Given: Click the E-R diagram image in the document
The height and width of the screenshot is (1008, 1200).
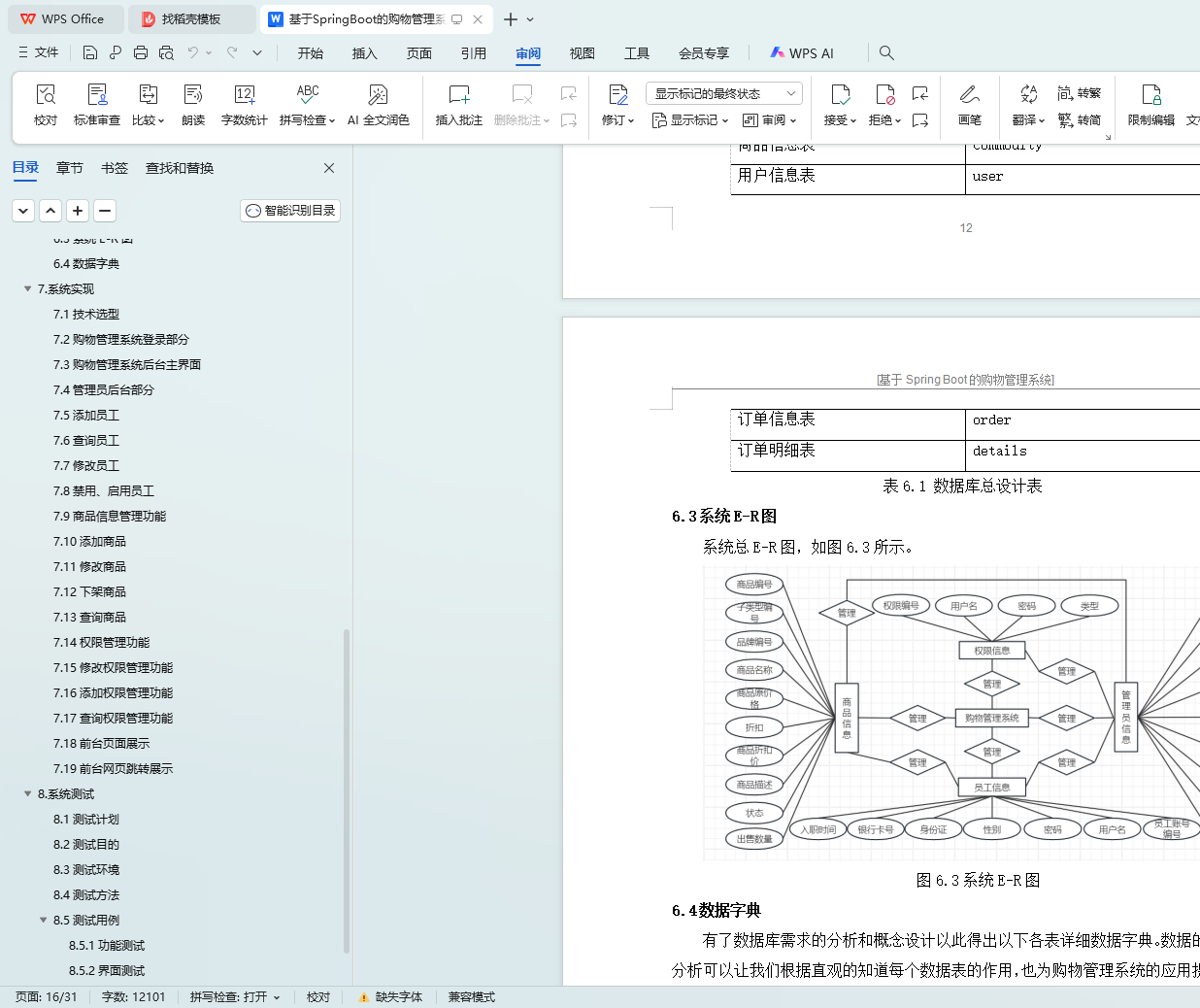Looking at the screenshot, I should click(951, 713).
